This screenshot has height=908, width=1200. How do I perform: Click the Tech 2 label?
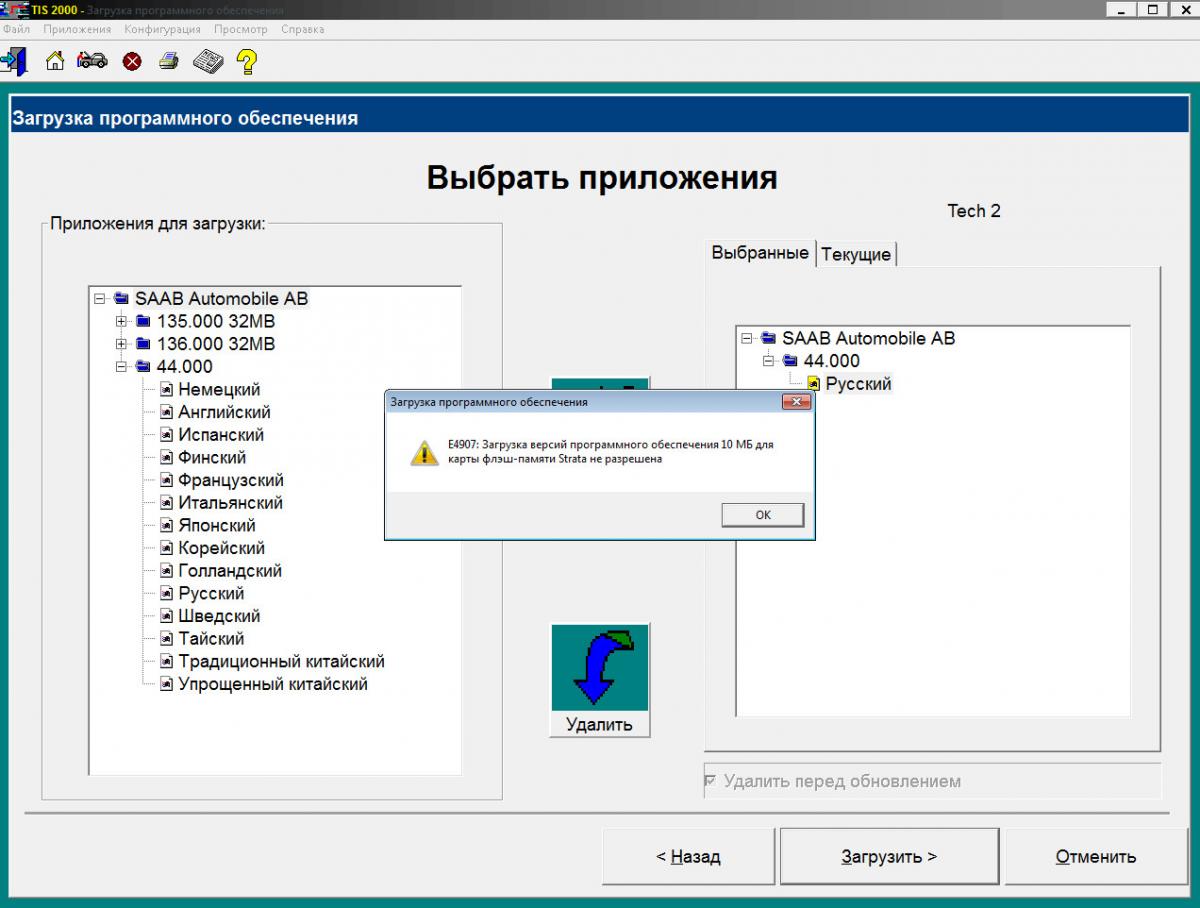[x=974, y=211]
